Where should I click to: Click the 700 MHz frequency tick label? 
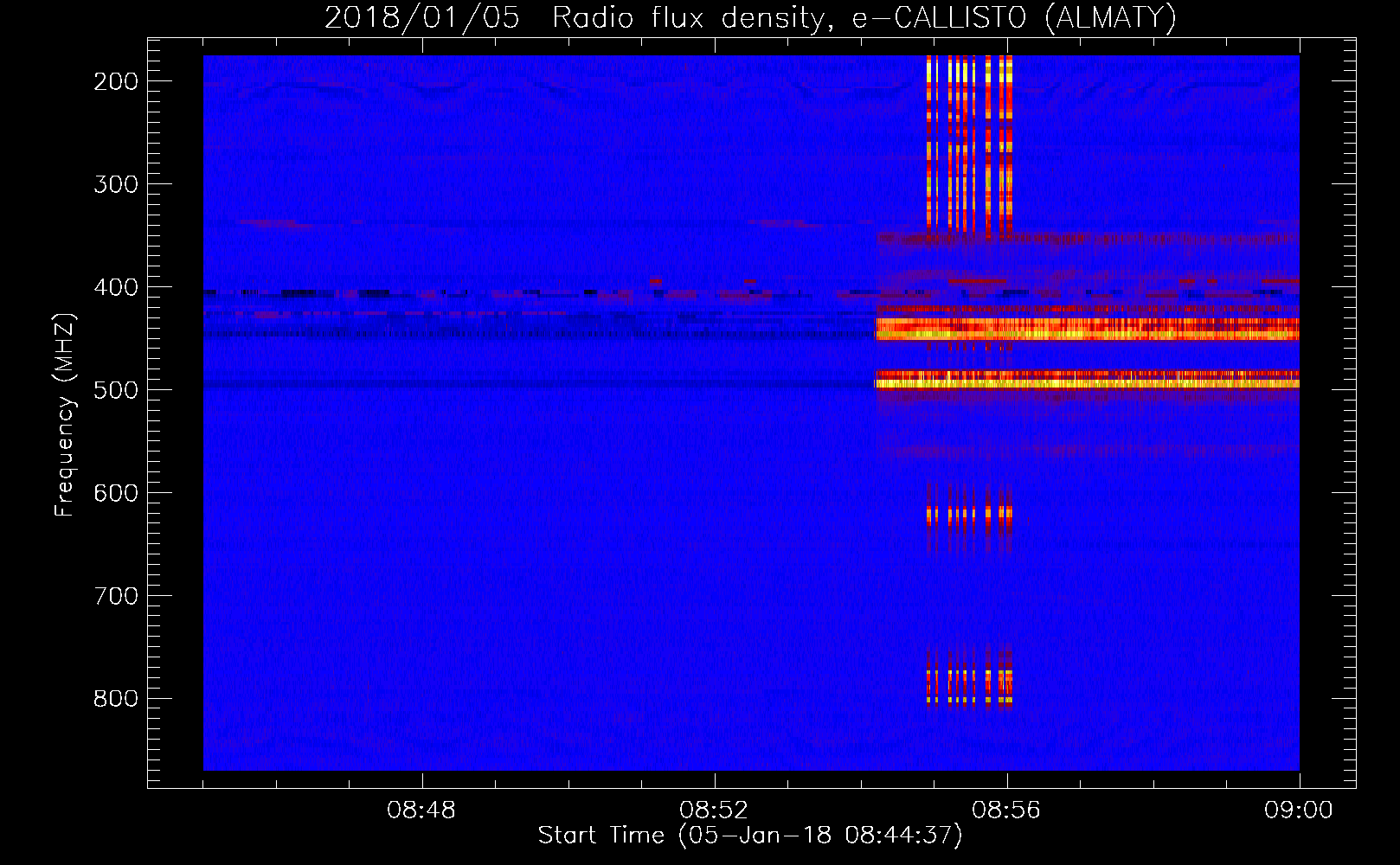click(x=116, y=596)
